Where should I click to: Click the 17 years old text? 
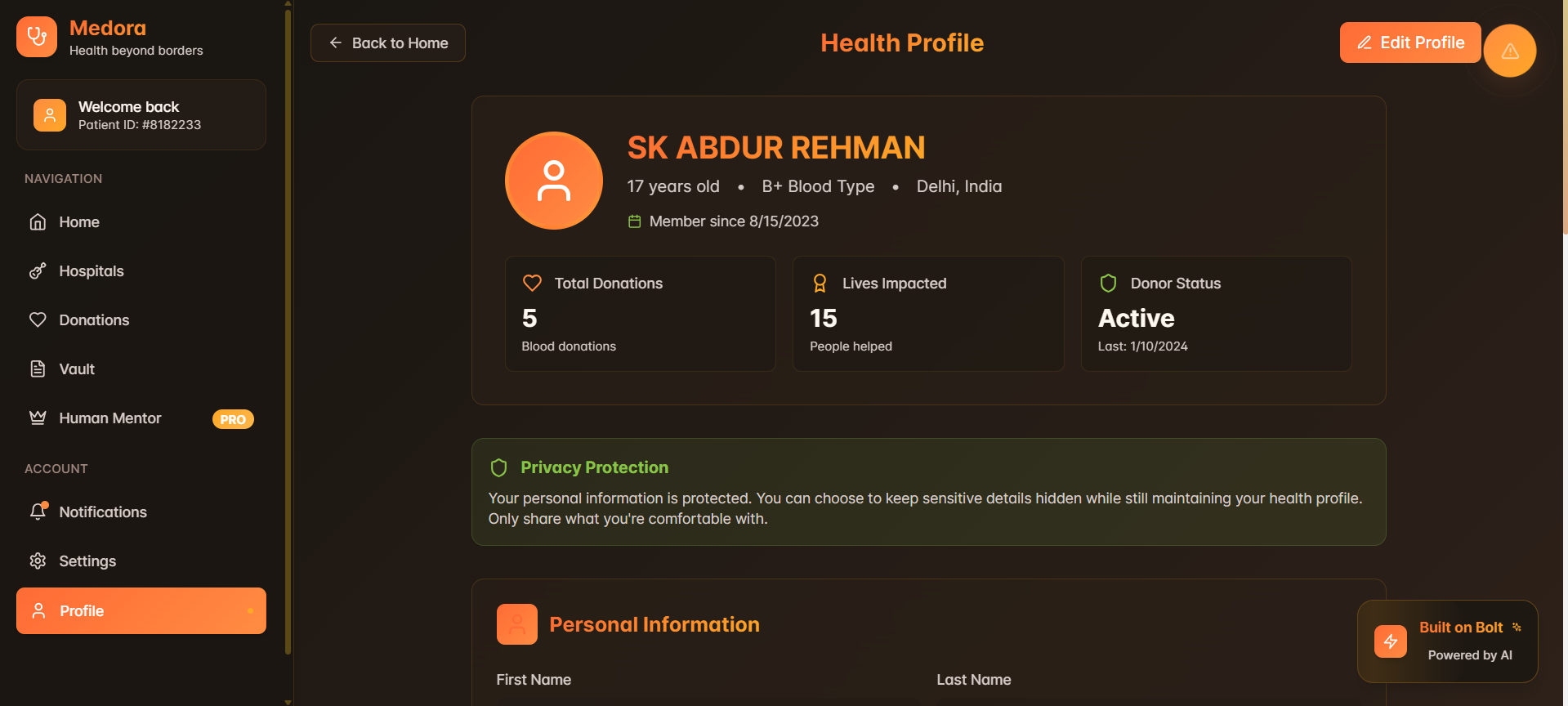[x=673, y=186]
